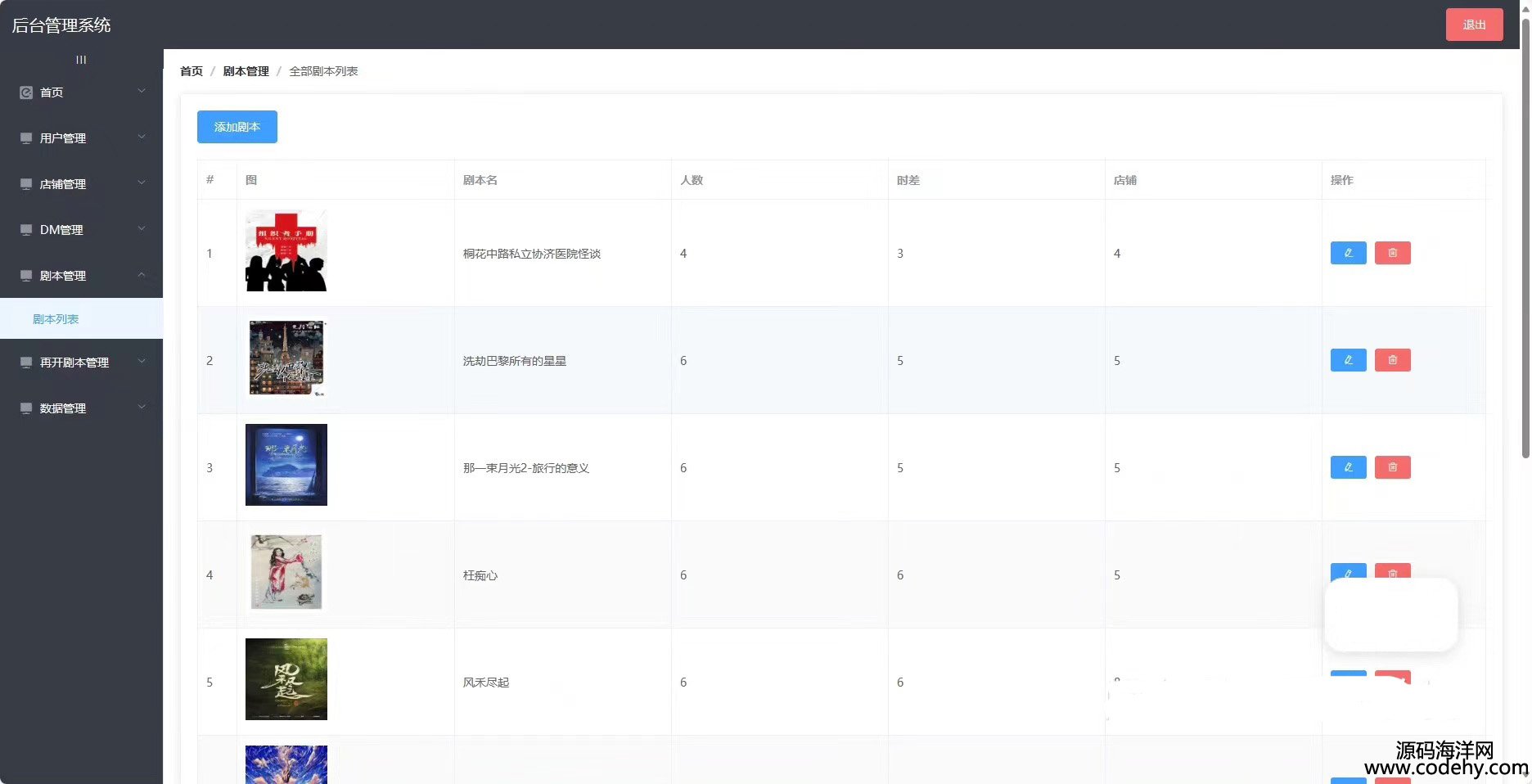The width and height of the screenshot is (1532, 784).
Task: Click the 用户管理 monitor icon
Action: (26, 138)
